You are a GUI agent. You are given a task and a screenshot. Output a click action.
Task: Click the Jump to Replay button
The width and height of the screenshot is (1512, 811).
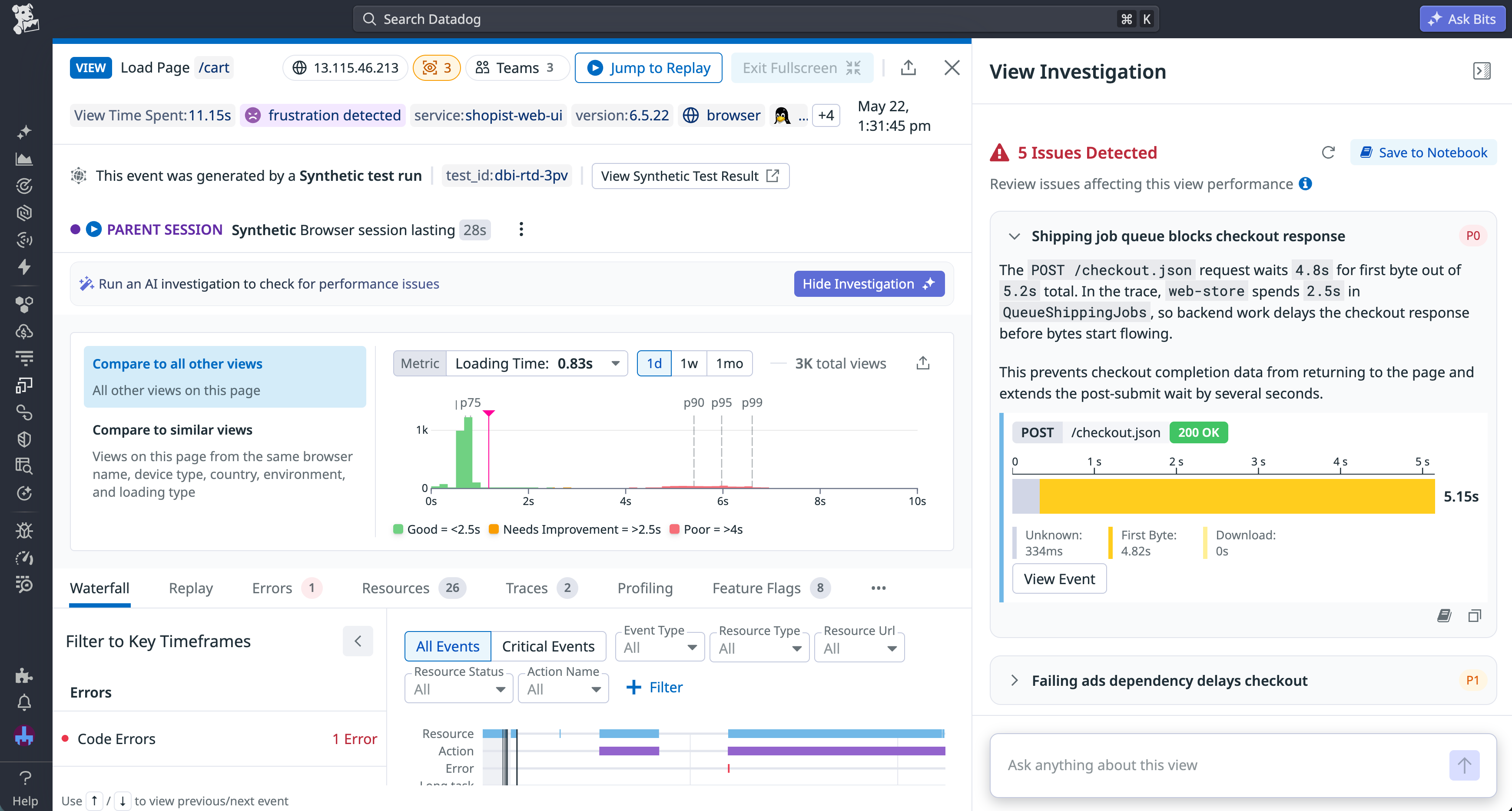tap(648, 67)
